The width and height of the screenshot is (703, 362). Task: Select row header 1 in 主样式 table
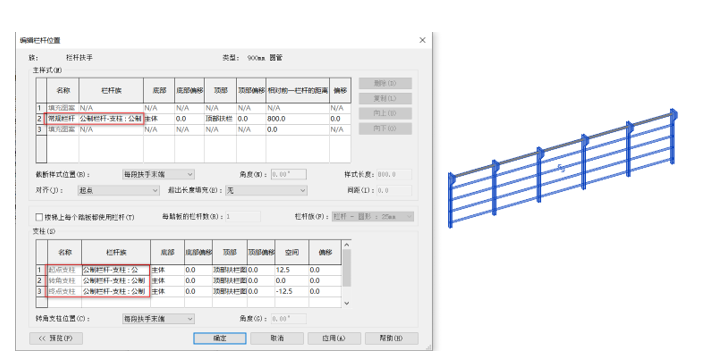[x=41, y=108]
